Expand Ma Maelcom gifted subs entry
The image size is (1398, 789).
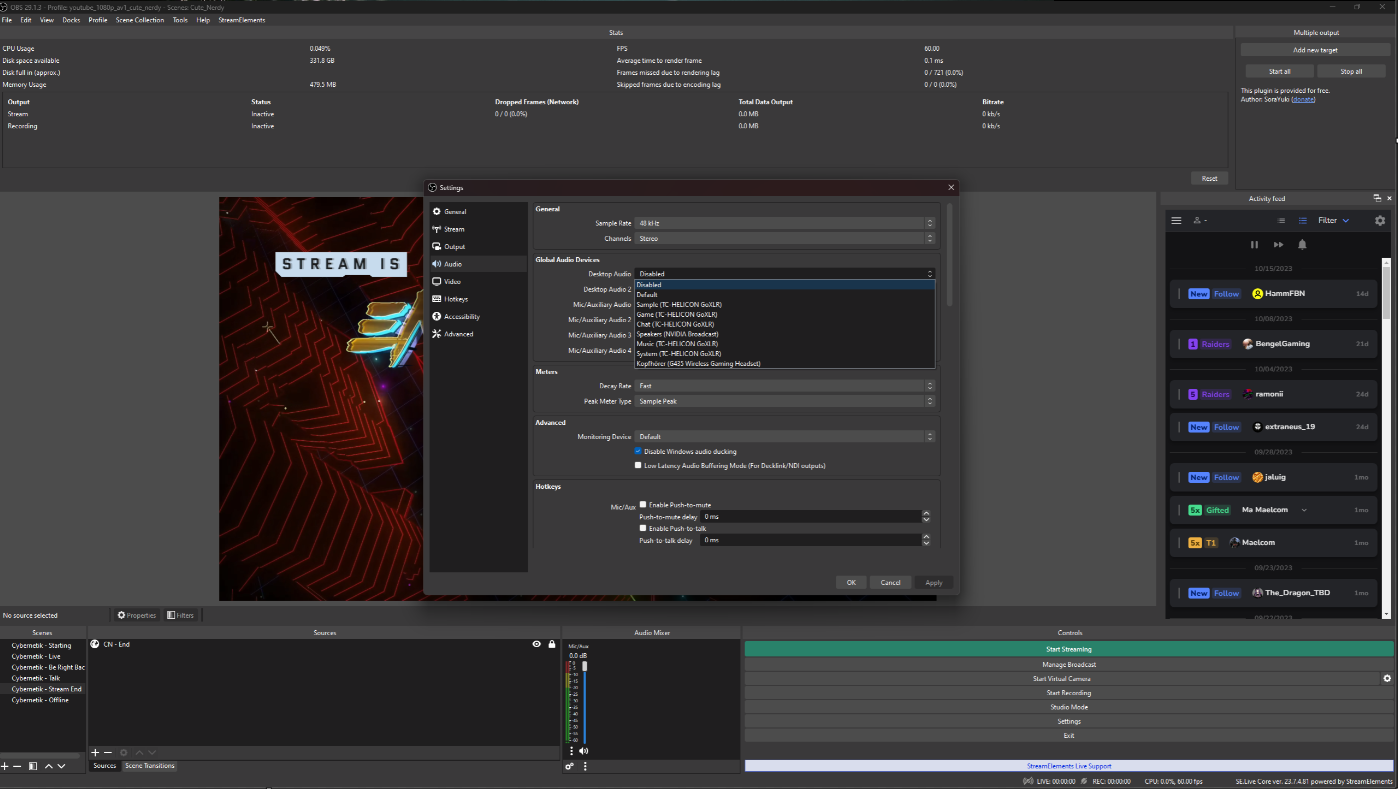pyautogui.click(x=1303, y=510)
